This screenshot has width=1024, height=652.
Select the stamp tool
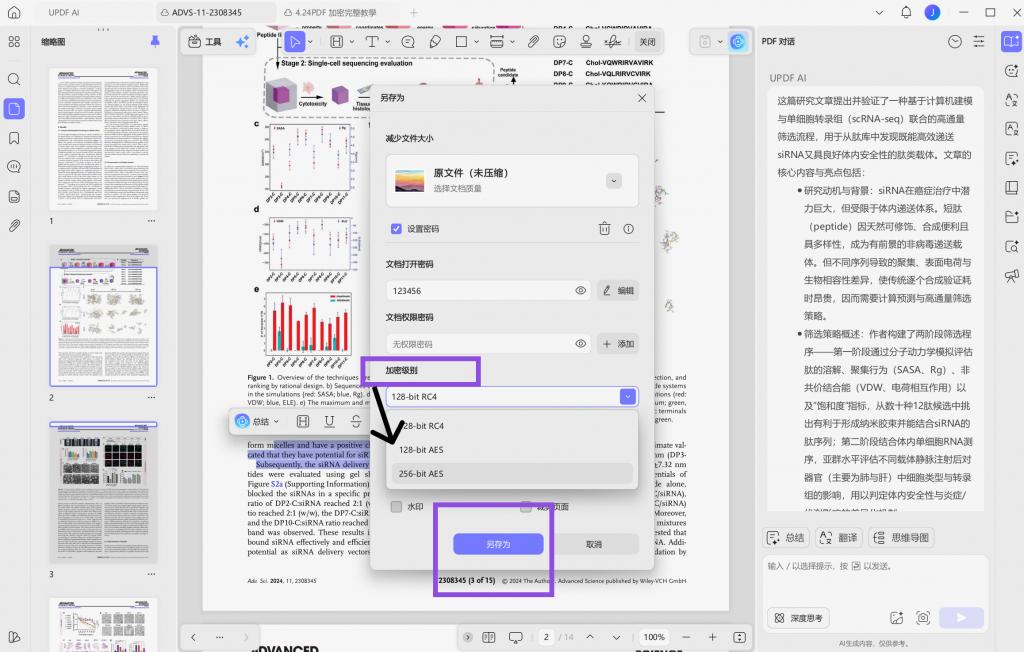[586, 42]
